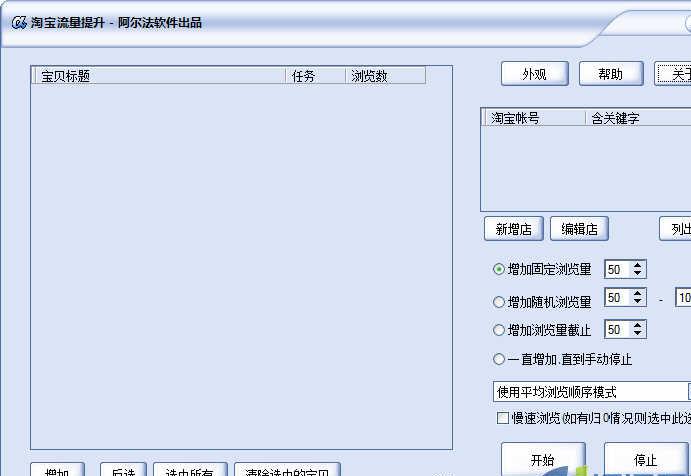
Task: Sort by 任务 column header
Action: [316, 76]
